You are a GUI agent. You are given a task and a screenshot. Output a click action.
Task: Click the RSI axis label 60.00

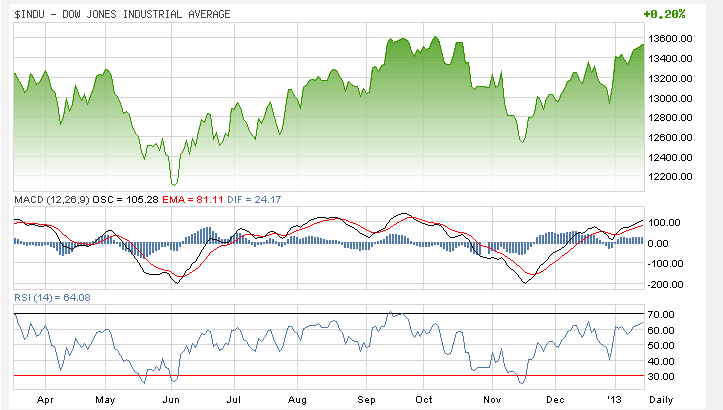pos(661,331)
